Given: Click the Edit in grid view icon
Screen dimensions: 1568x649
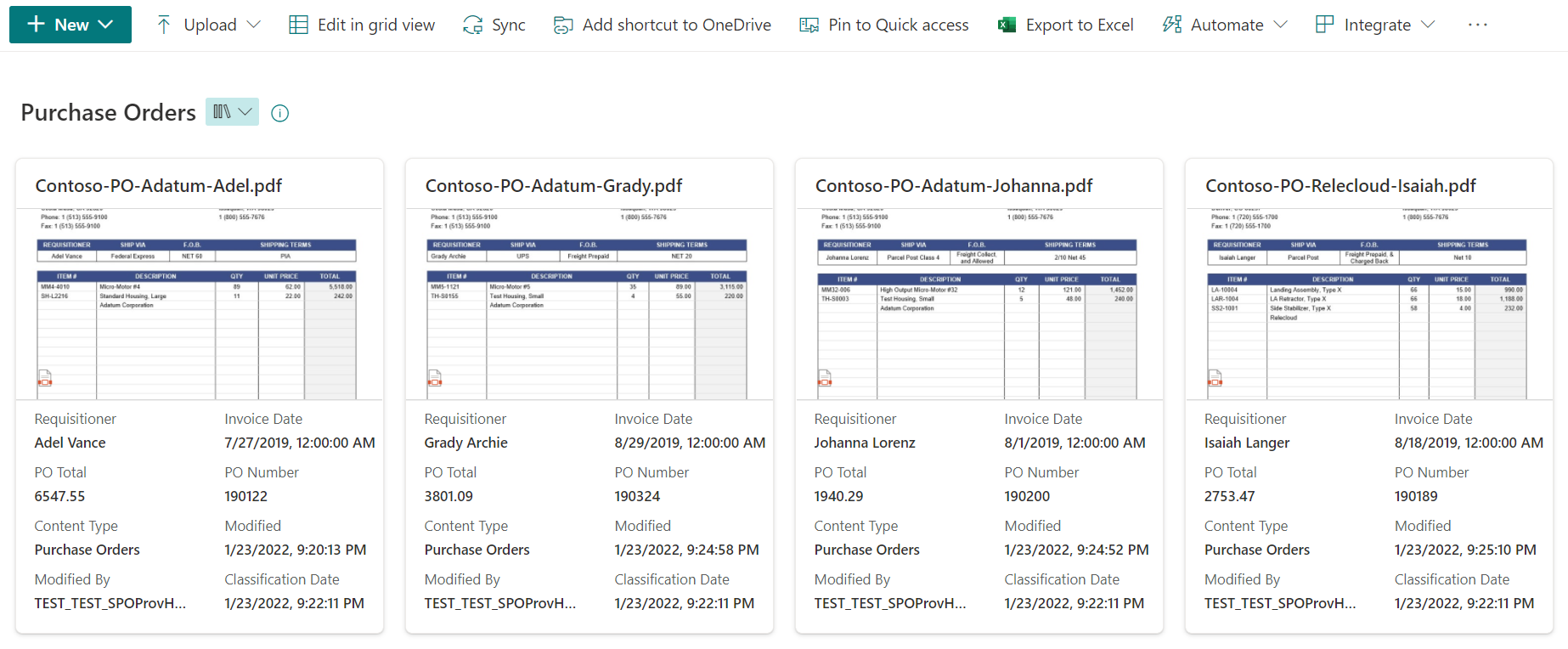Looking at the screenshot, I should coord(298,25).
